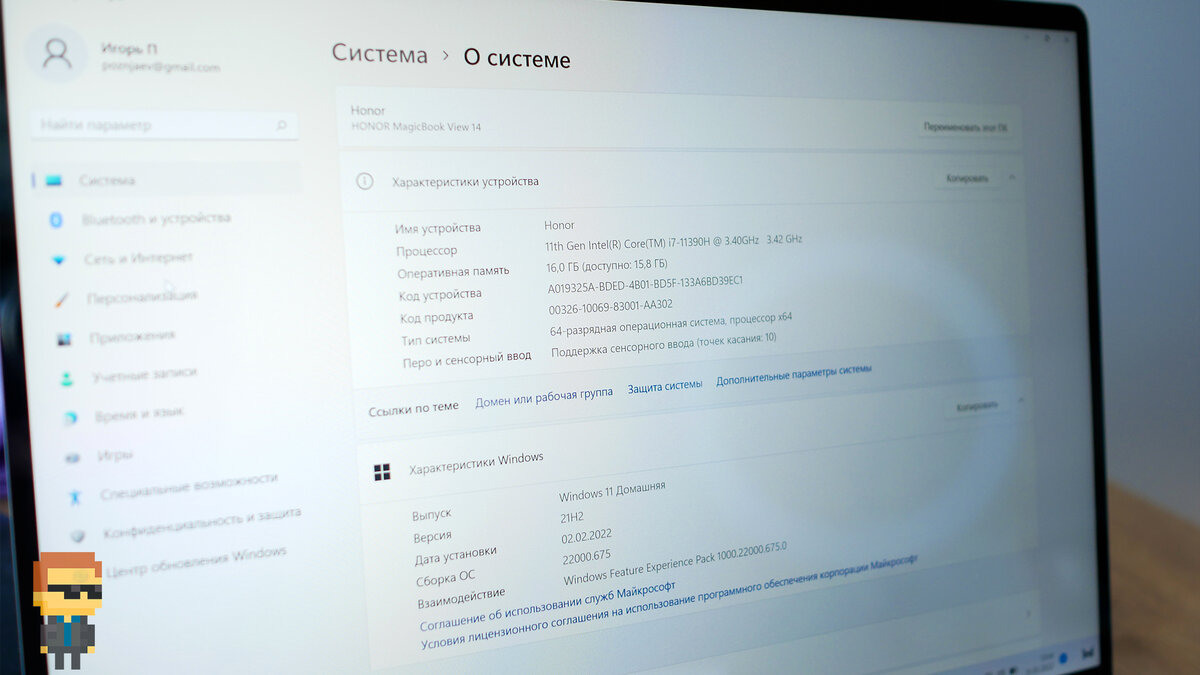The width and height of the screenshot is (1200, 675).
Task: Copy the device specifications
Action: click(x=967, y=178)
